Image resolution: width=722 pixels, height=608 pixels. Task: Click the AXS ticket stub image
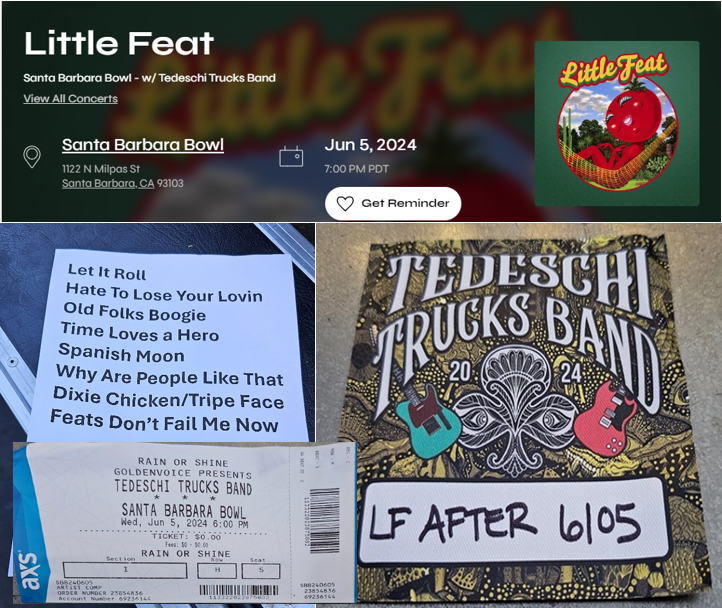[x=184, y=523]
